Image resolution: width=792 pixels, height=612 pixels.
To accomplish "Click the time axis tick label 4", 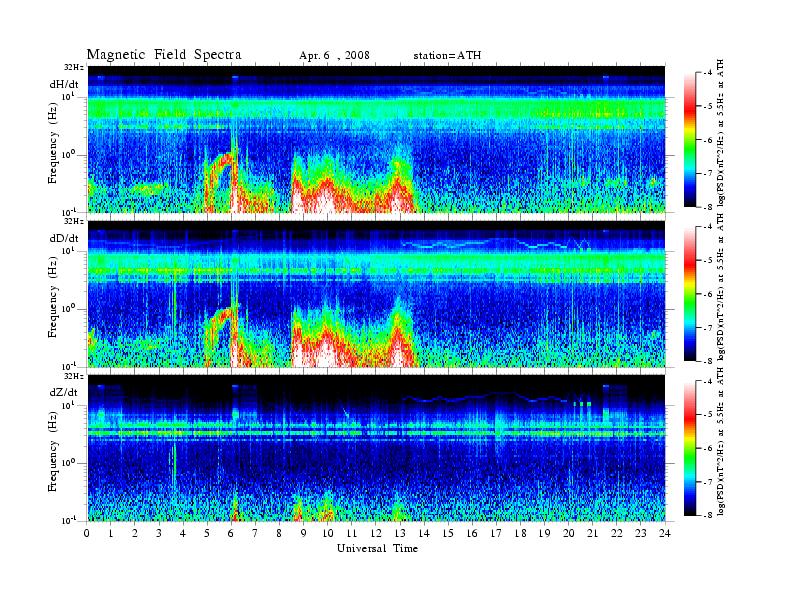I will coord(183,533).
